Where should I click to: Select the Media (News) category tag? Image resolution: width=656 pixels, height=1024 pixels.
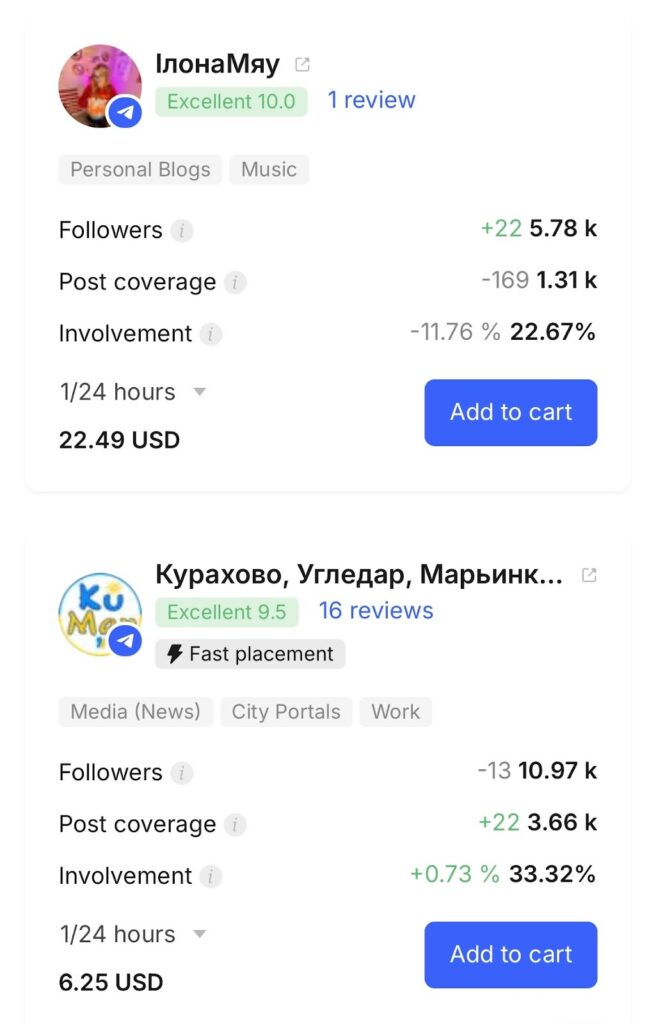(135, 712)
